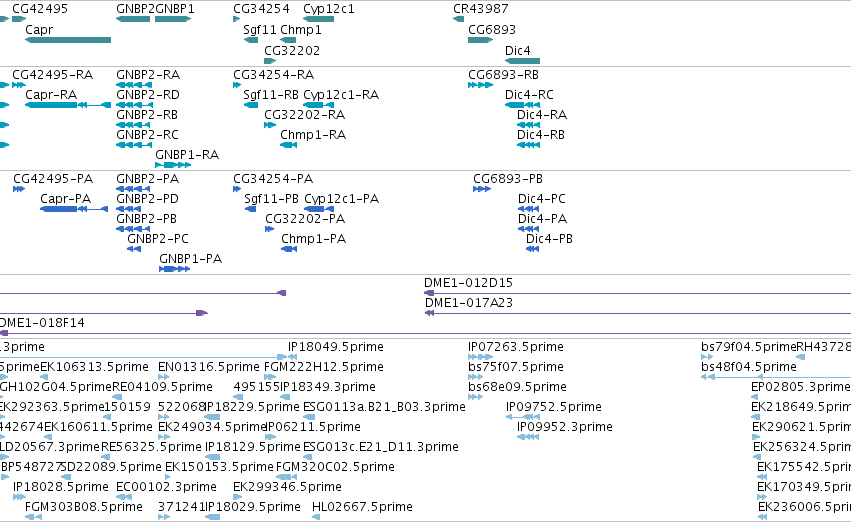Select the DME1-017A23 BAC clone label
The image size is (851, 522).
click(469, 303)
